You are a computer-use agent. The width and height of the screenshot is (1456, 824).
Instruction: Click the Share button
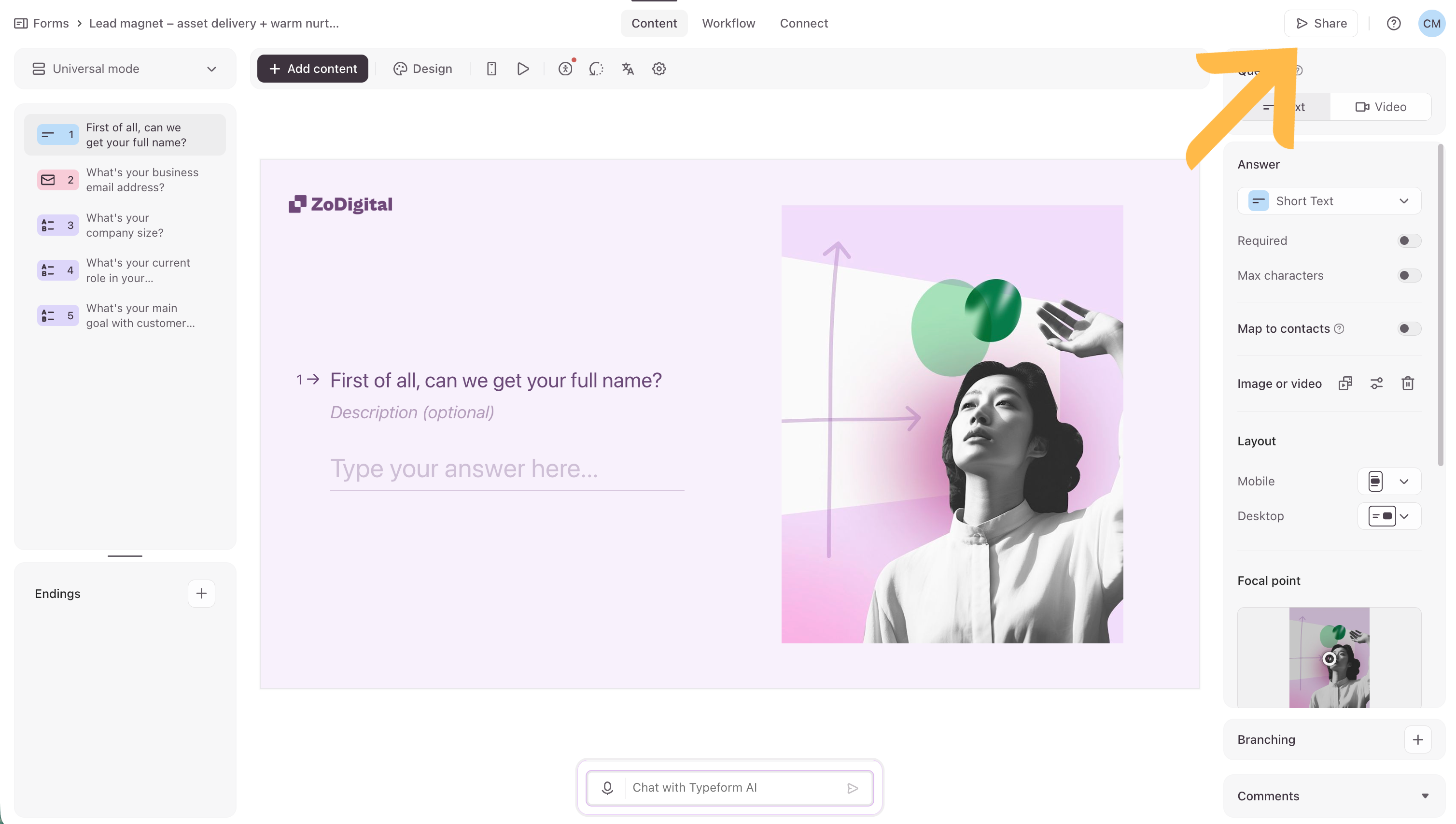pyautogui.click(x=1320, y=23)
